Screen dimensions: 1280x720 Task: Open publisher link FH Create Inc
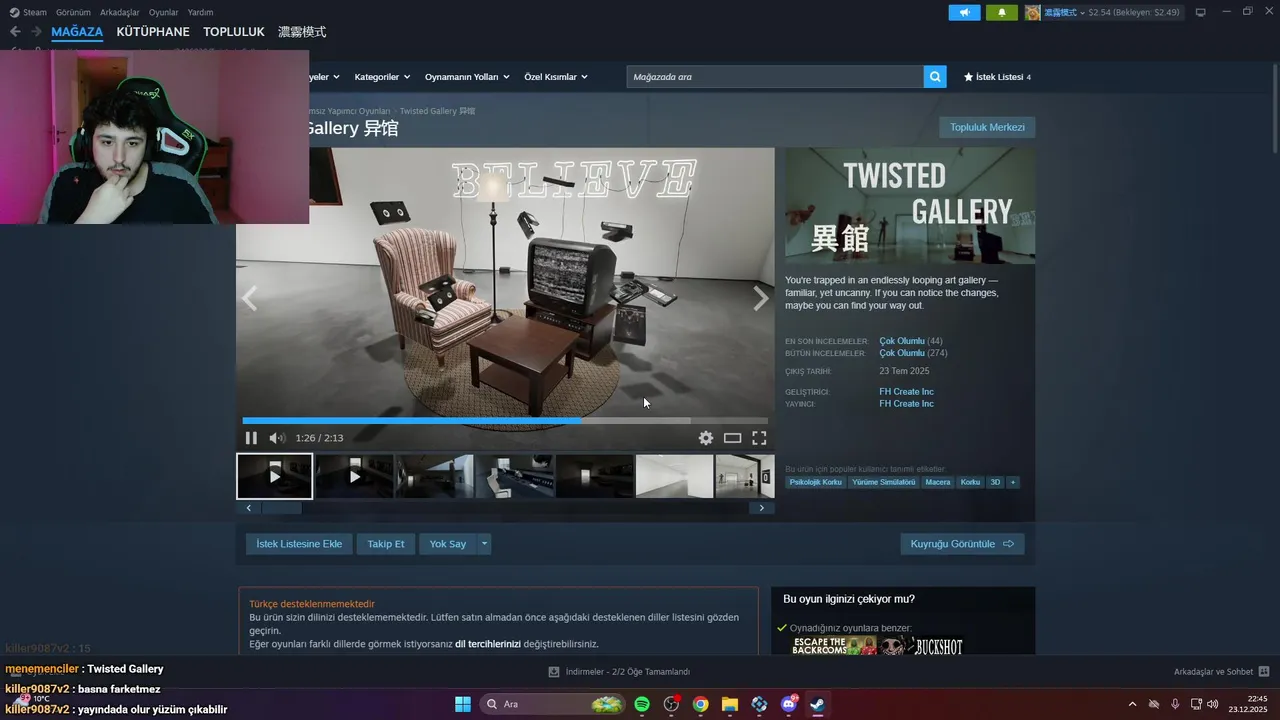pos(906,404)
